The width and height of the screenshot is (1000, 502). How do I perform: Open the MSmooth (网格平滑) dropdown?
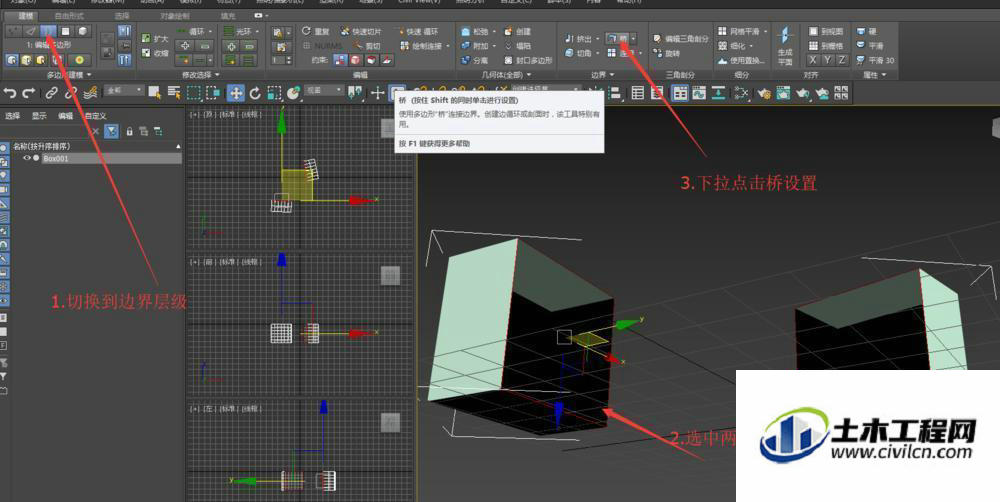765,31
